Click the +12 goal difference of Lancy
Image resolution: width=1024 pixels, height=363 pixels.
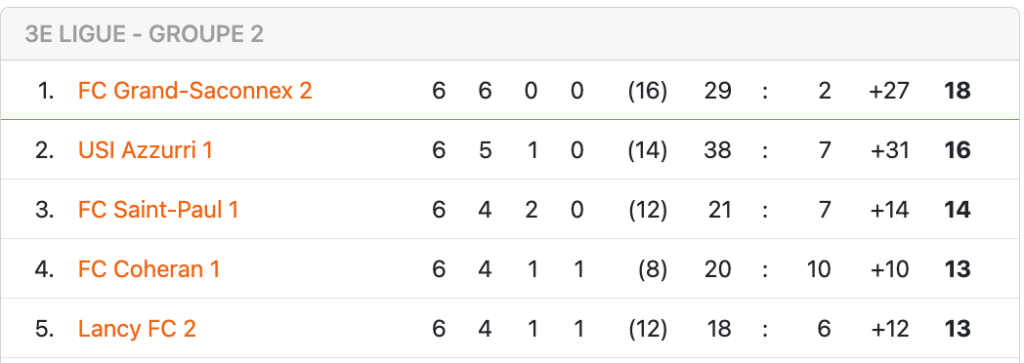889,328
